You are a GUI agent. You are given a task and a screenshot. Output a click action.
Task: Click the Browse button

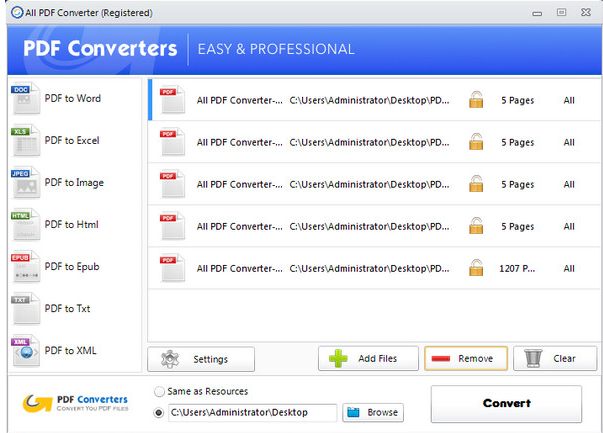[x=373, y=413]
